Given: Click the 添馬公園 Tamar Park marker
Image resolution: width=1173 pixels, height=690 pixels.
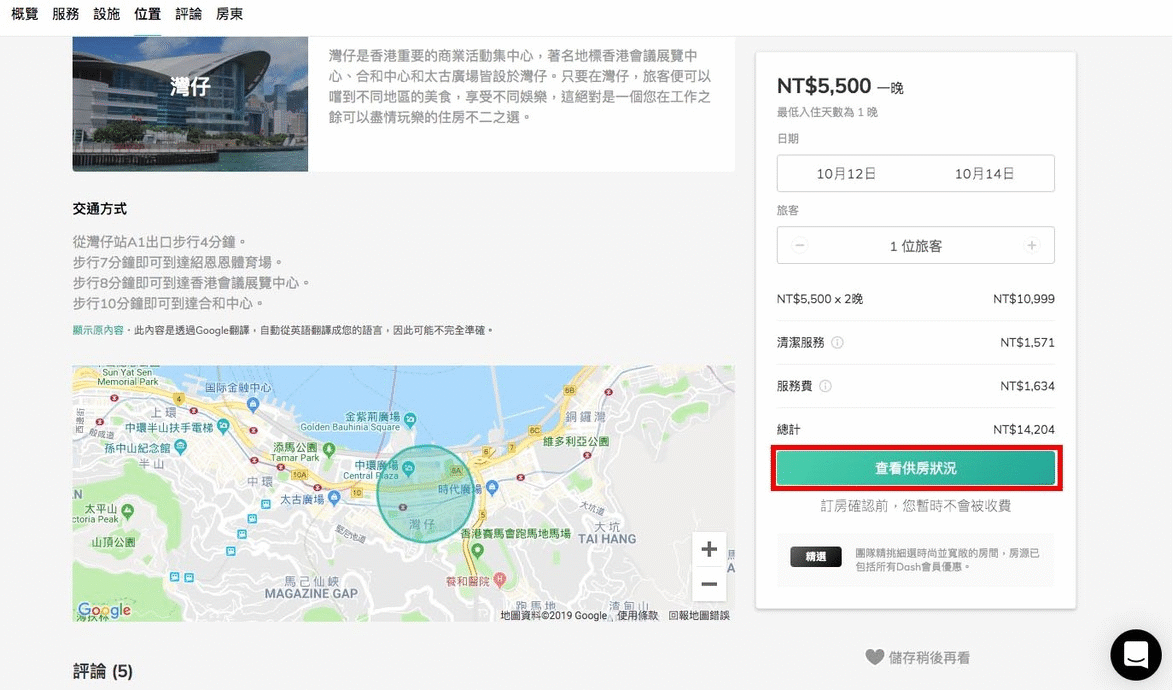Looking at the screenshot, I should (328, 449).
